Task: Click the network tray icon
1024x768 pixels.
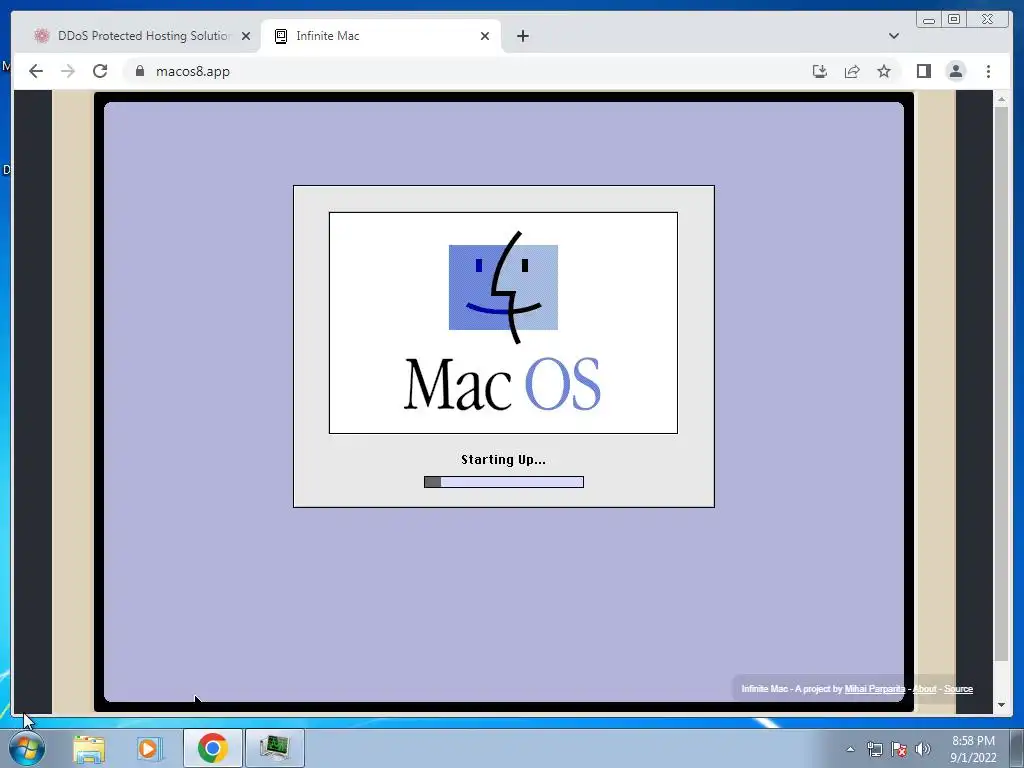Action: pyautogui.click(x=874, y=749)
